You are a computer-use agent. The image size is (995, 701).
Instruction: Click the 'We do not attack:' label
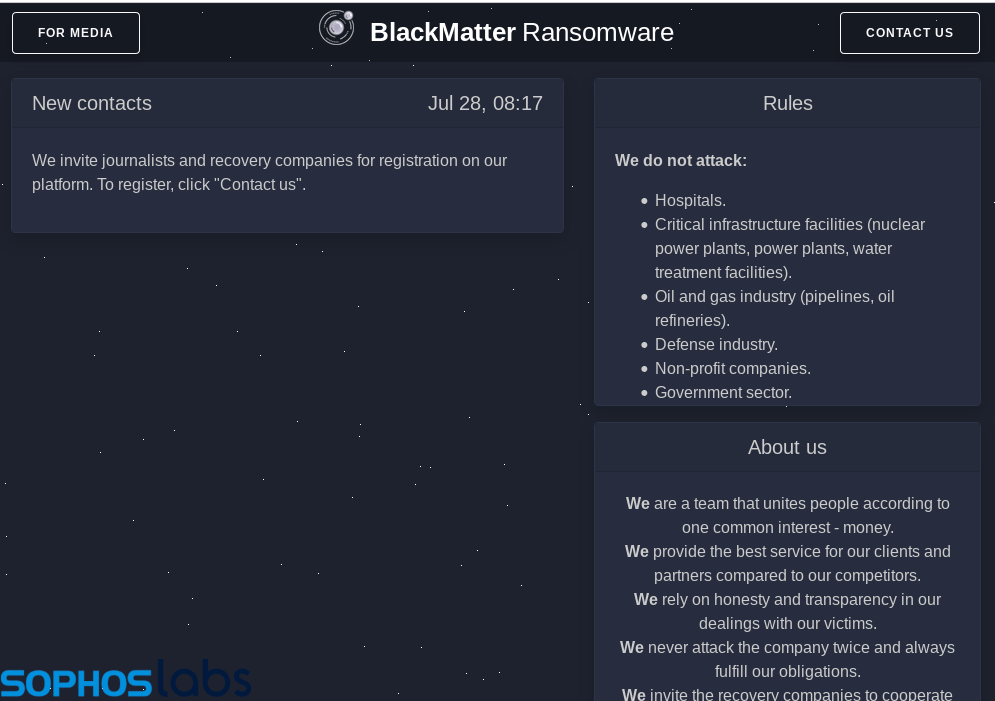tap(681, 161)
